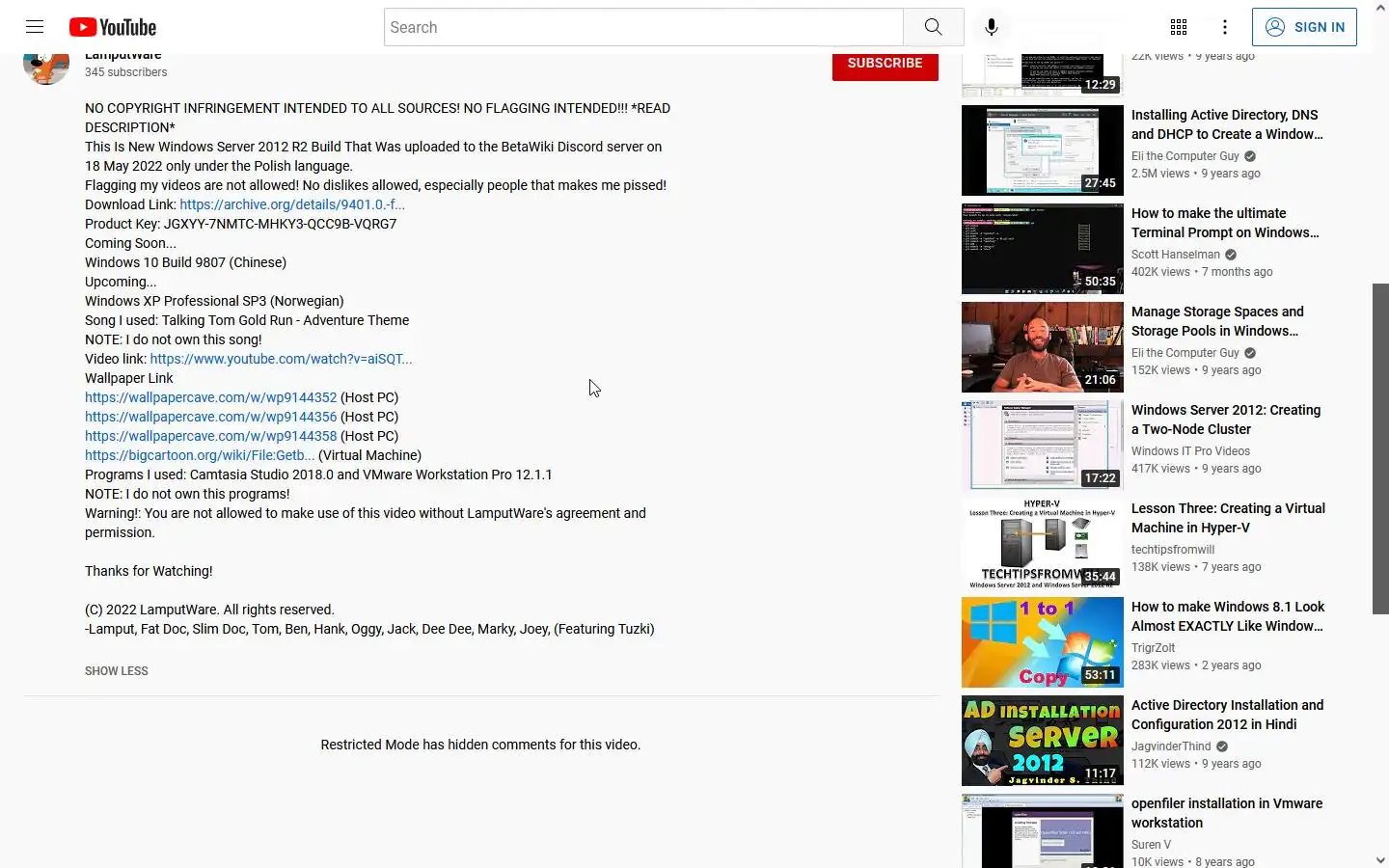
Task: Open the youtube.com/watch?v=aiSQT video link
Action: click(x=281, y=359)
